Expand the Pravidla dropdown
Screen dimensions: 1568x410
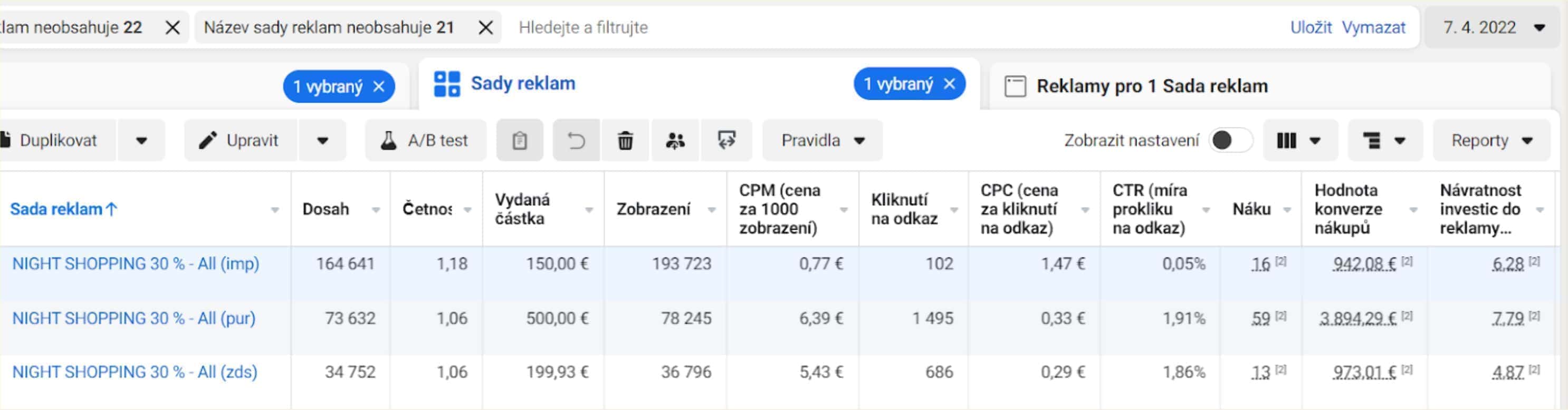[823, 141]
